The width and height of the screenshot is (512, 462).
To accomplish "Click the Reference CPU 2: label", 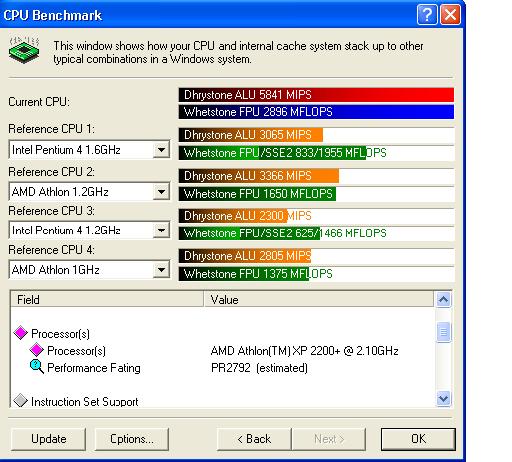I will point(51,172).
